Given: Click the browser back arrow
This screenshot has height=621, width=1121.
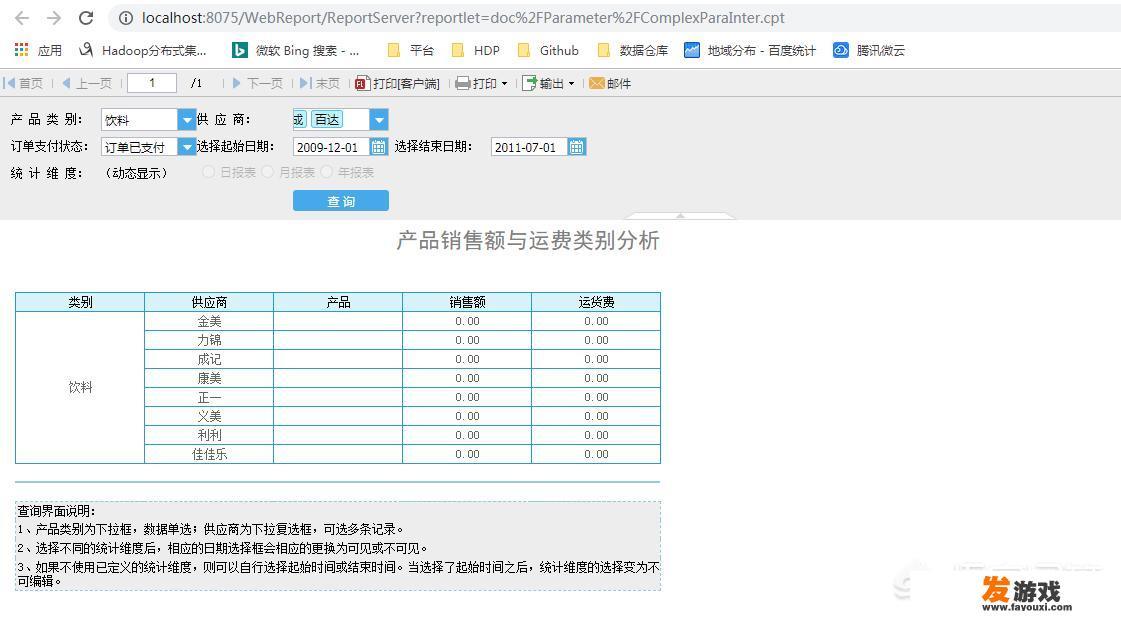Looking at the screenshot, I should (x=22, y=18).
